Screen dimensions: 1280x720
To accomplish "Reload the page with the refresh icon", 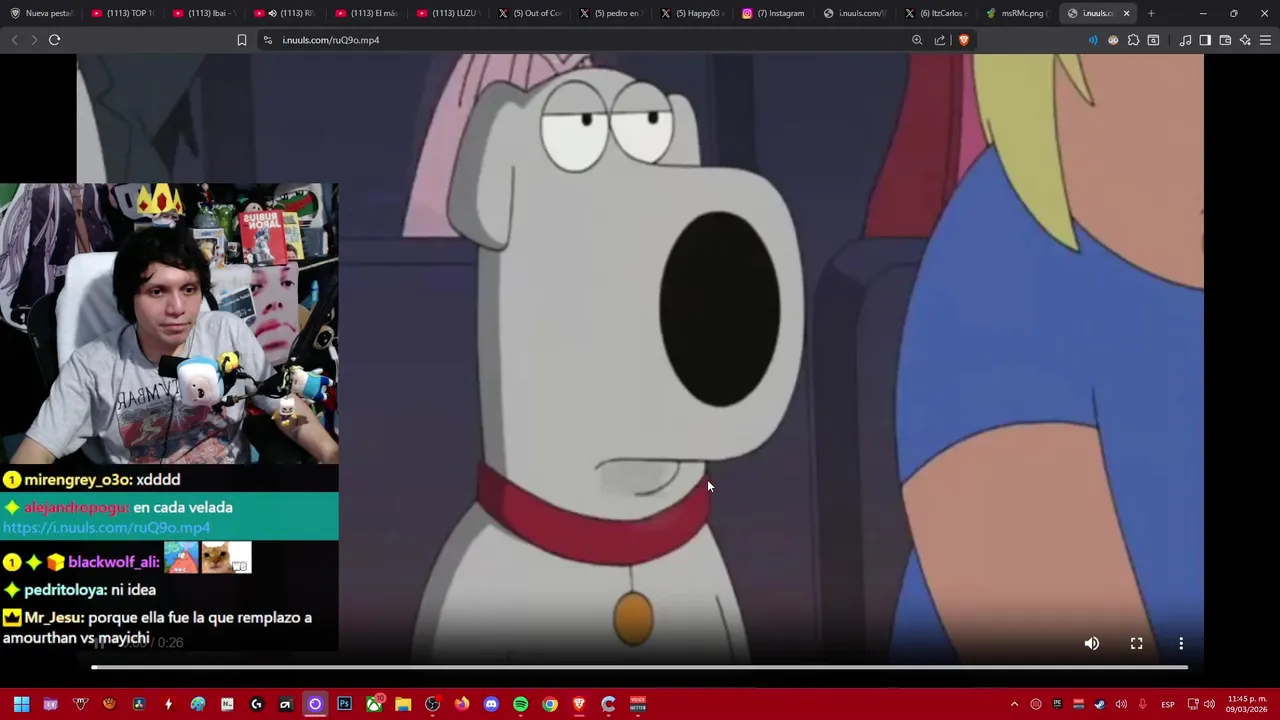I will point(55,40).
